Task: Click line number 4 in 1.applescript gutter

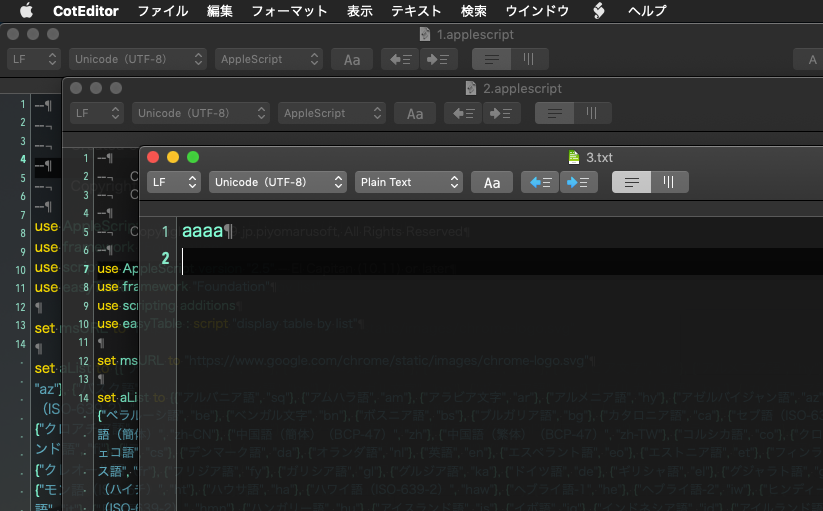Action: tap(23, 159)
